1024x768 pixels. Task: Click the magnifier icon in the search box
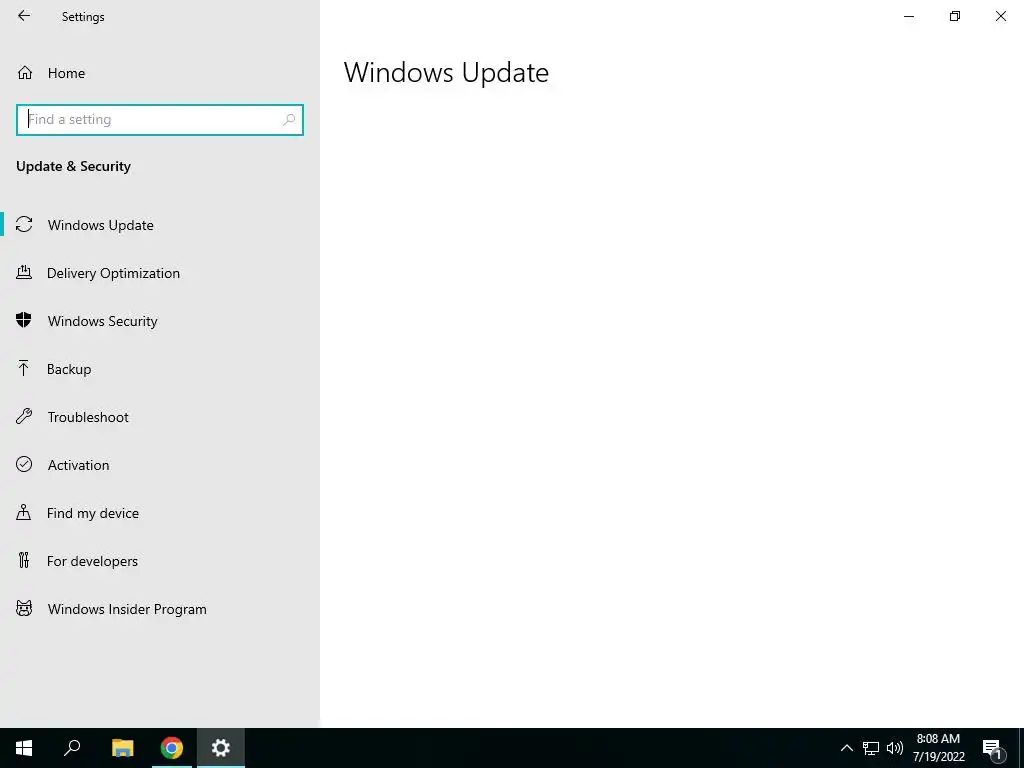tap(289, 120)
